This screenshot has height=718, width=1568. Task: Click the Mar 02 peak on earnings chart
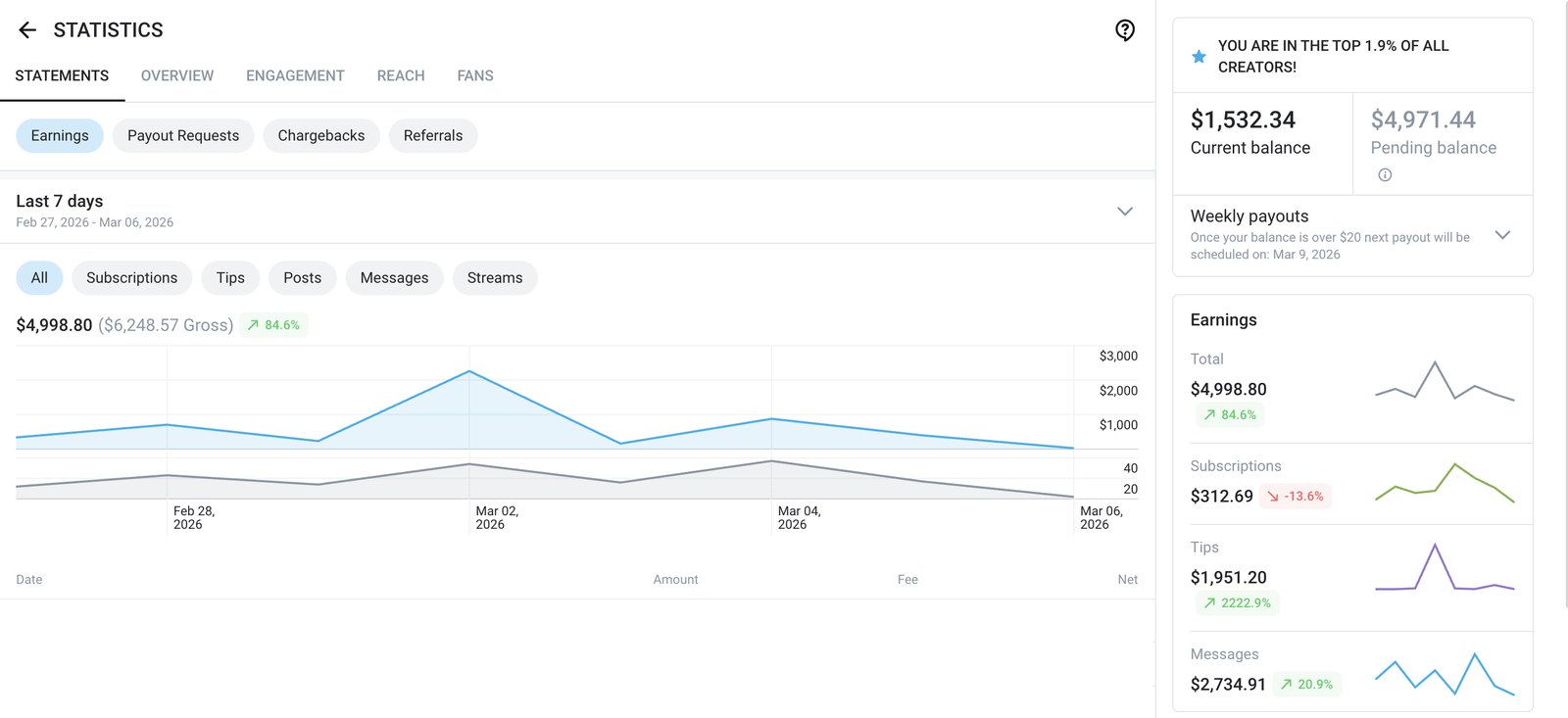point(469,371)
